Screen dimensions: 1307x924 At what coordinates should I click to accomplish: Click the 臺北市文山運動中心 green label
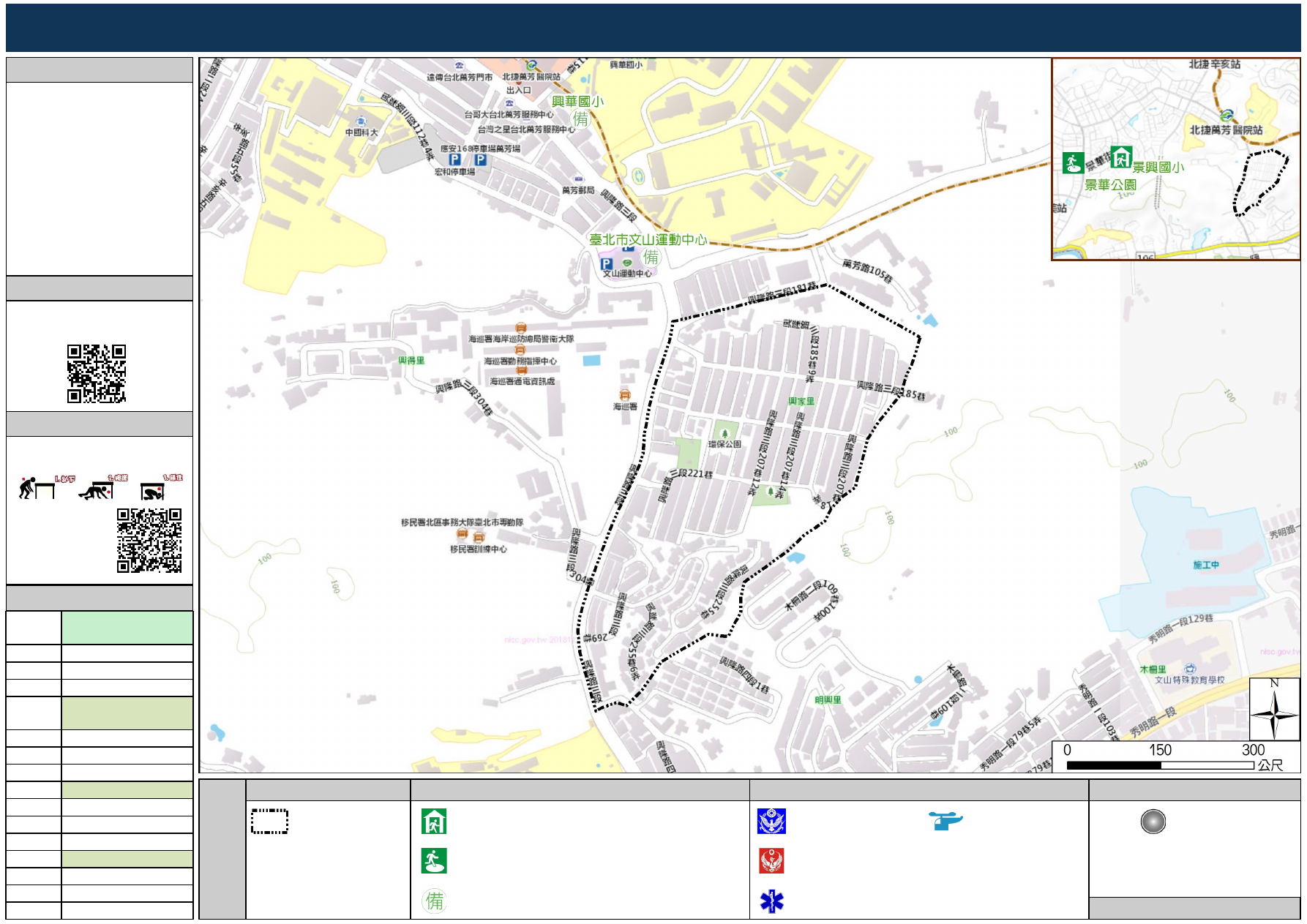click(x=648, y=240)
